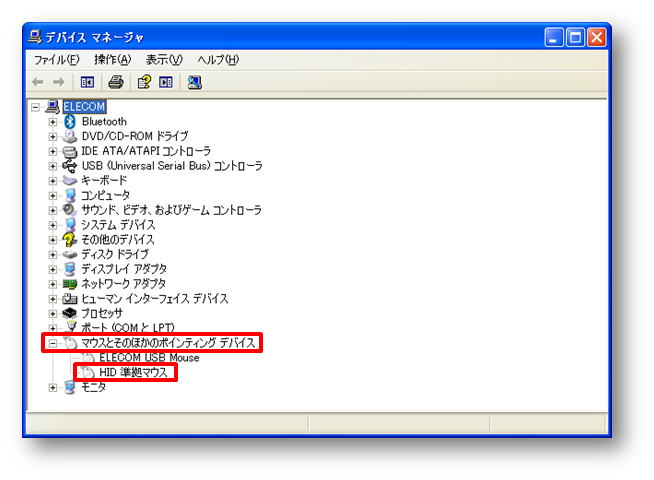This screenshot has width=654, height=480.
Task: Click the システム デバイス category icon
Action: point(70,225)
